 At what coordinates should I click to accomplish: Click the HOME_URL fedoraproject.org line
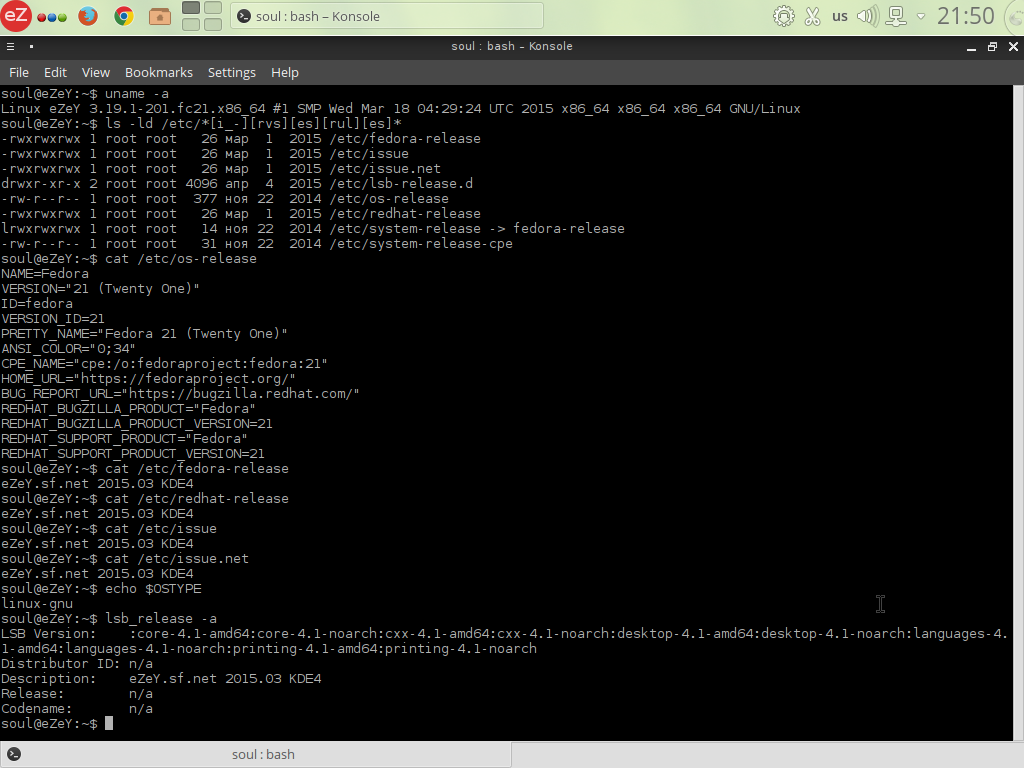(148, 379)
